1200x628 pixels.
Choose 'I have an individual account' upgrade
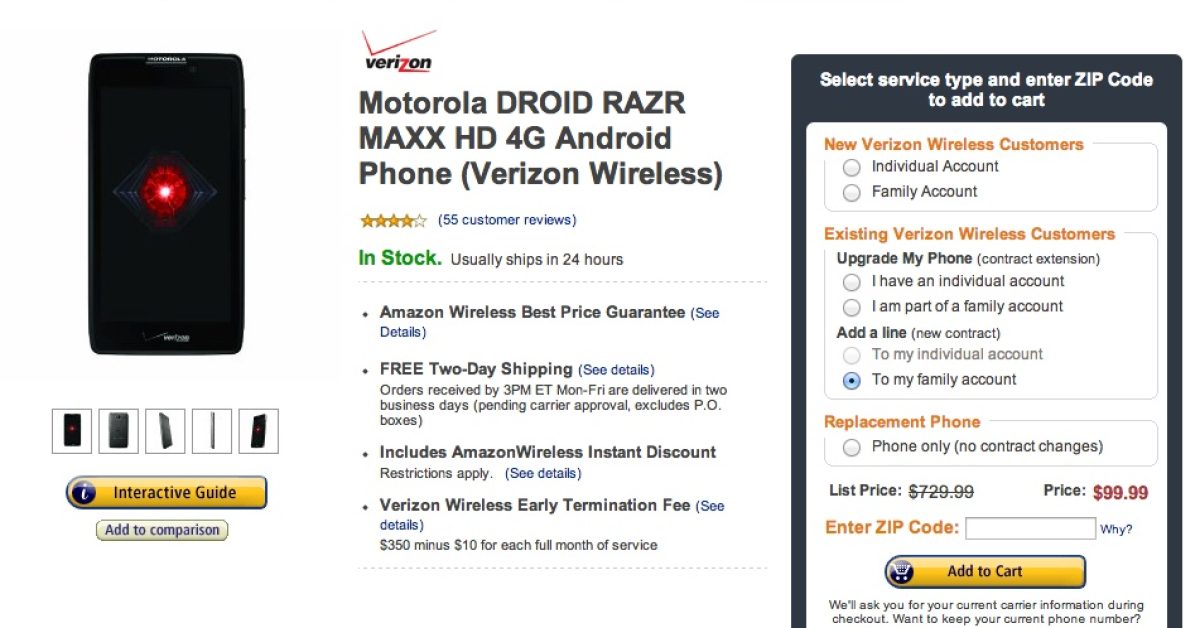(x=852, y=282)
